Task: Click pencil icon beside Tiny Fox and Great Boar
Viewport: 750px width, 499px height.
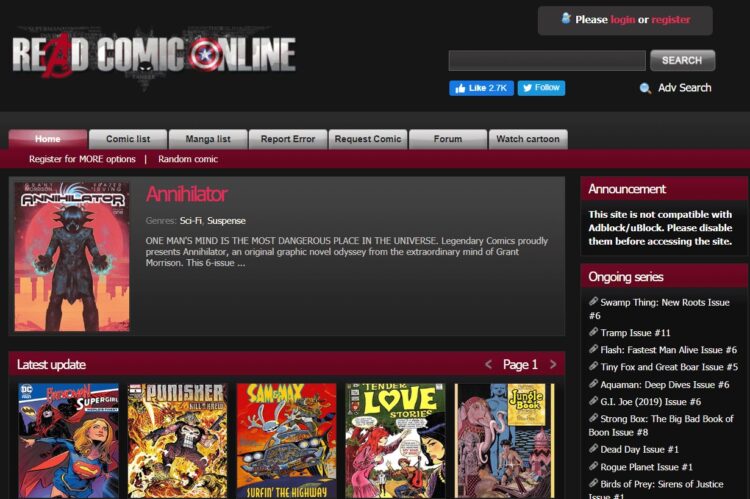Action: tap(593, 366)
